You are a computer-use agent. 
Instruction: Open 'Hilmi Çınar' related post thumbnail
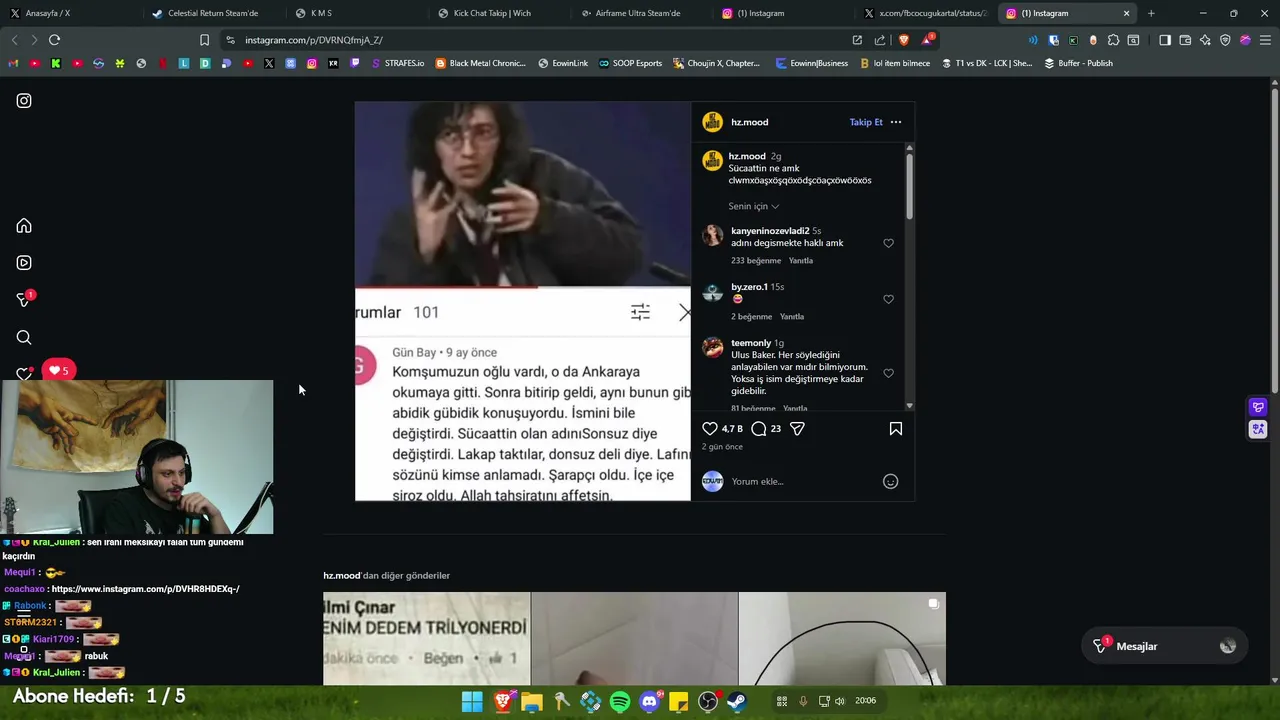click(x=427, y=639)
